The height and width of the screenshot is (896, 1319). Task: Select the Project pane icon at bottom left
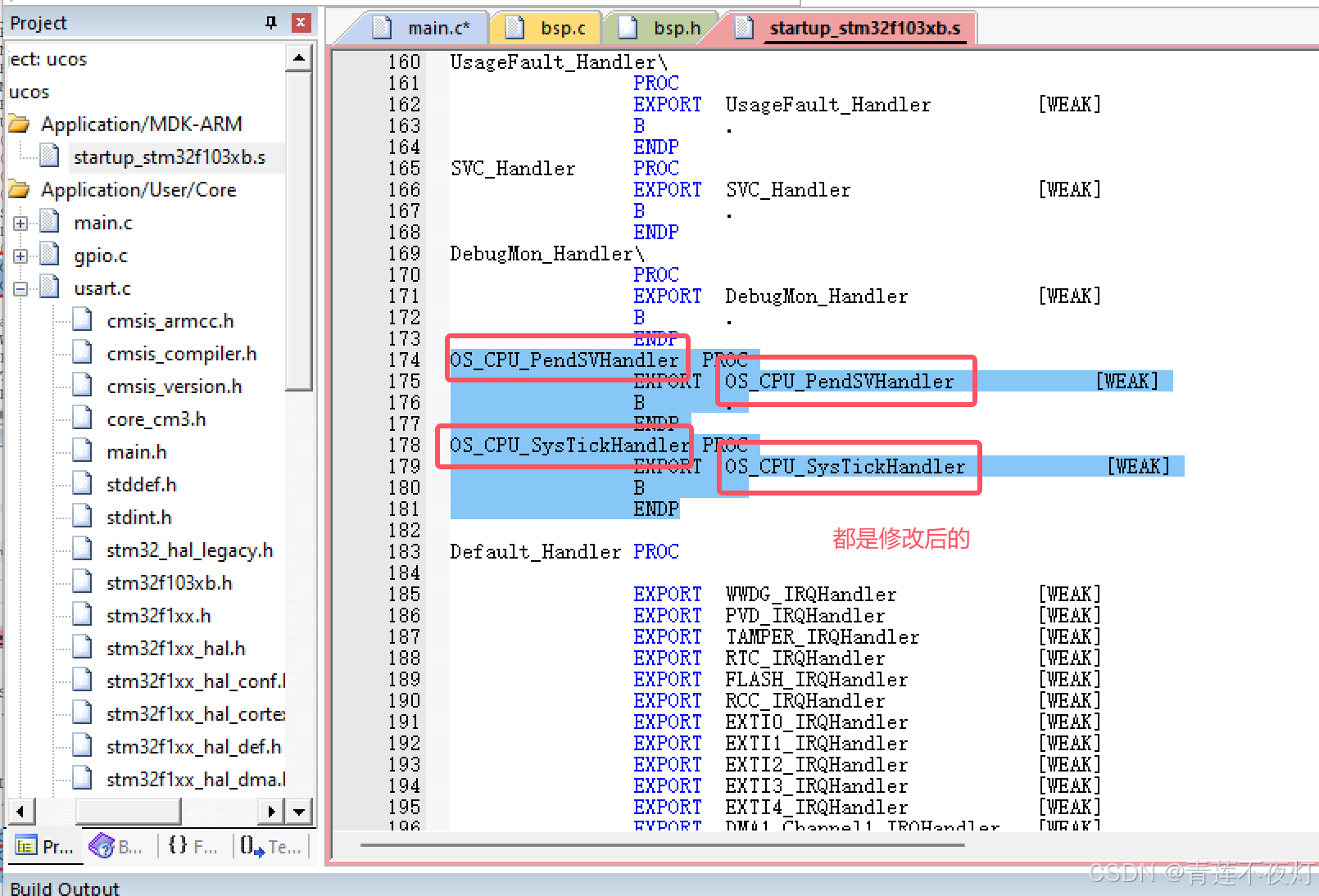pos(25,846)
